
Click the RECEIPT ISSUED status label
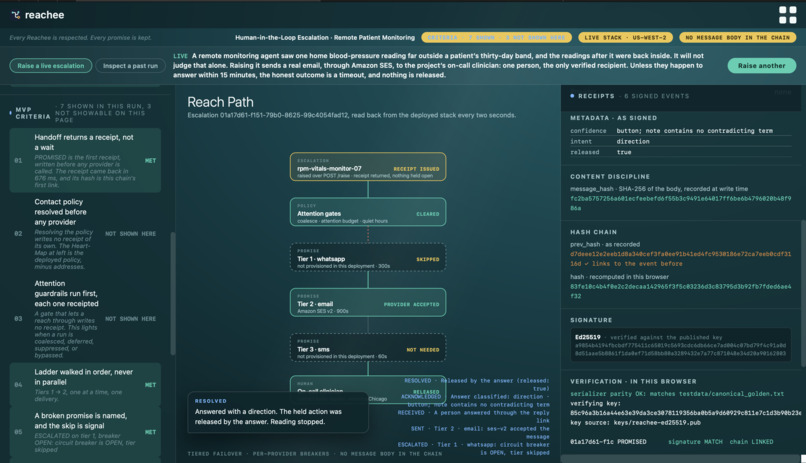416,169
